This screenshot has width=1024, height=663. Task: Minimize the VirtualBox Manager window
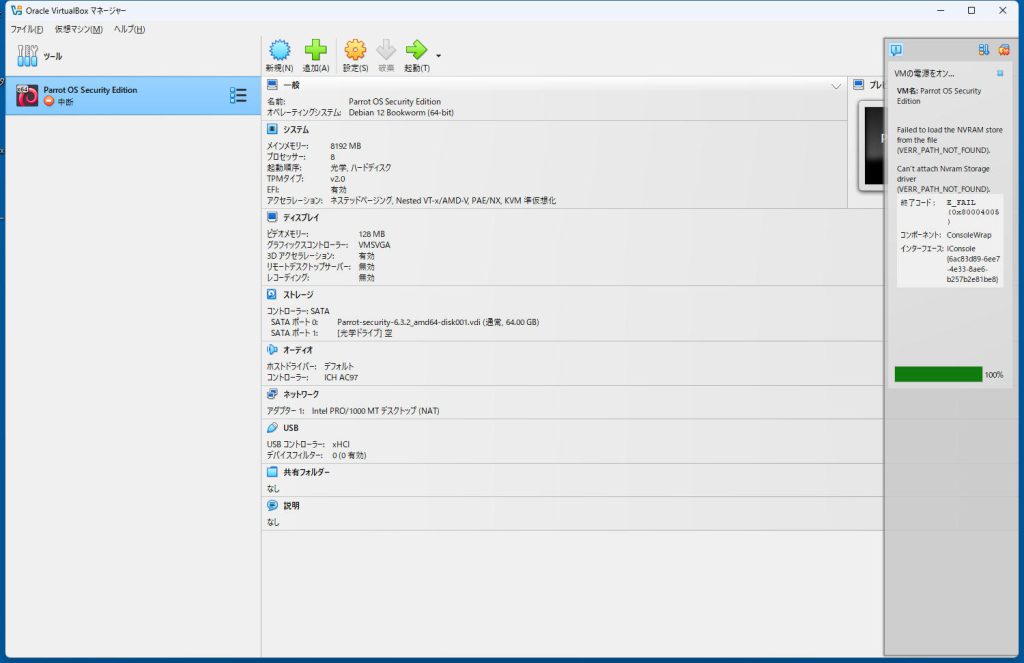tap(940, 10)
